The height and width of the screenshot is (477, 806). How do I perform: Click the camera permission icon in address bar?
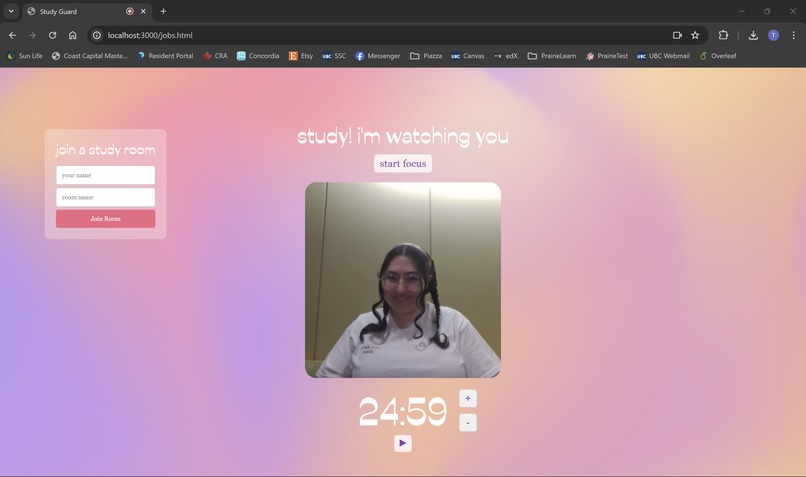[x=677, y=35]
